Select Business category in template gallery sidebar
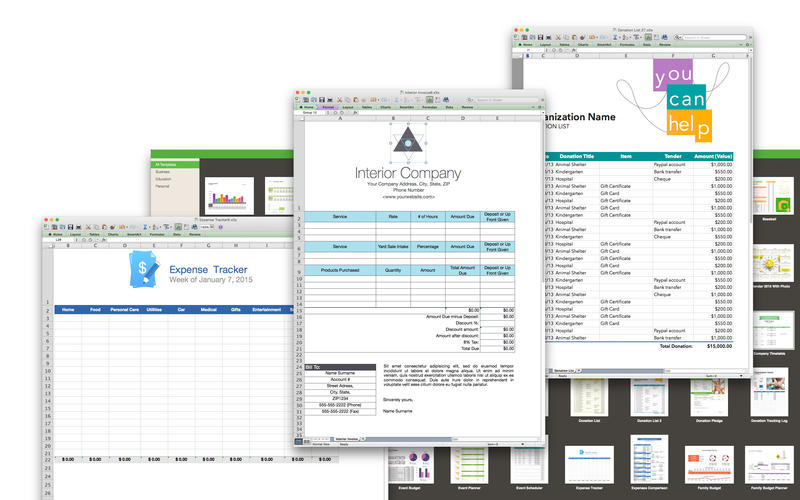Screen dimensions: 800x500 click(x=163, y=172)
